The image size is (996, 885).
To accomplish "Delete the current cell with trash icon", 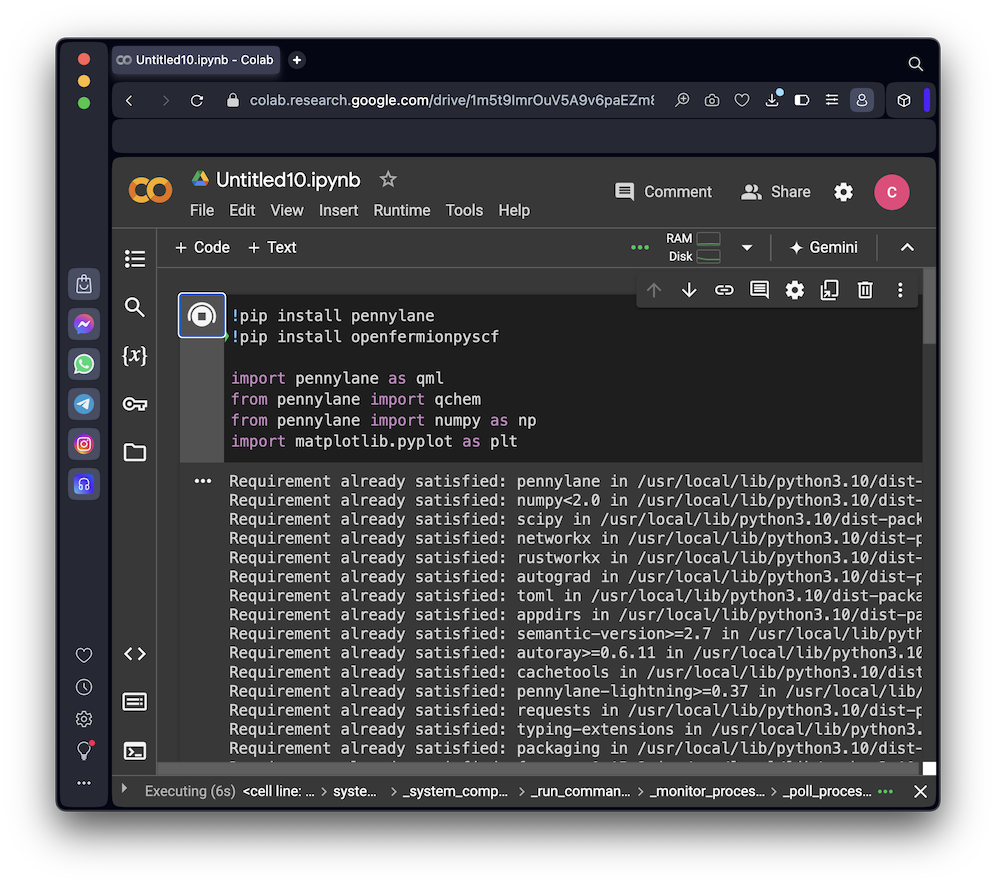I will point(865,290).
